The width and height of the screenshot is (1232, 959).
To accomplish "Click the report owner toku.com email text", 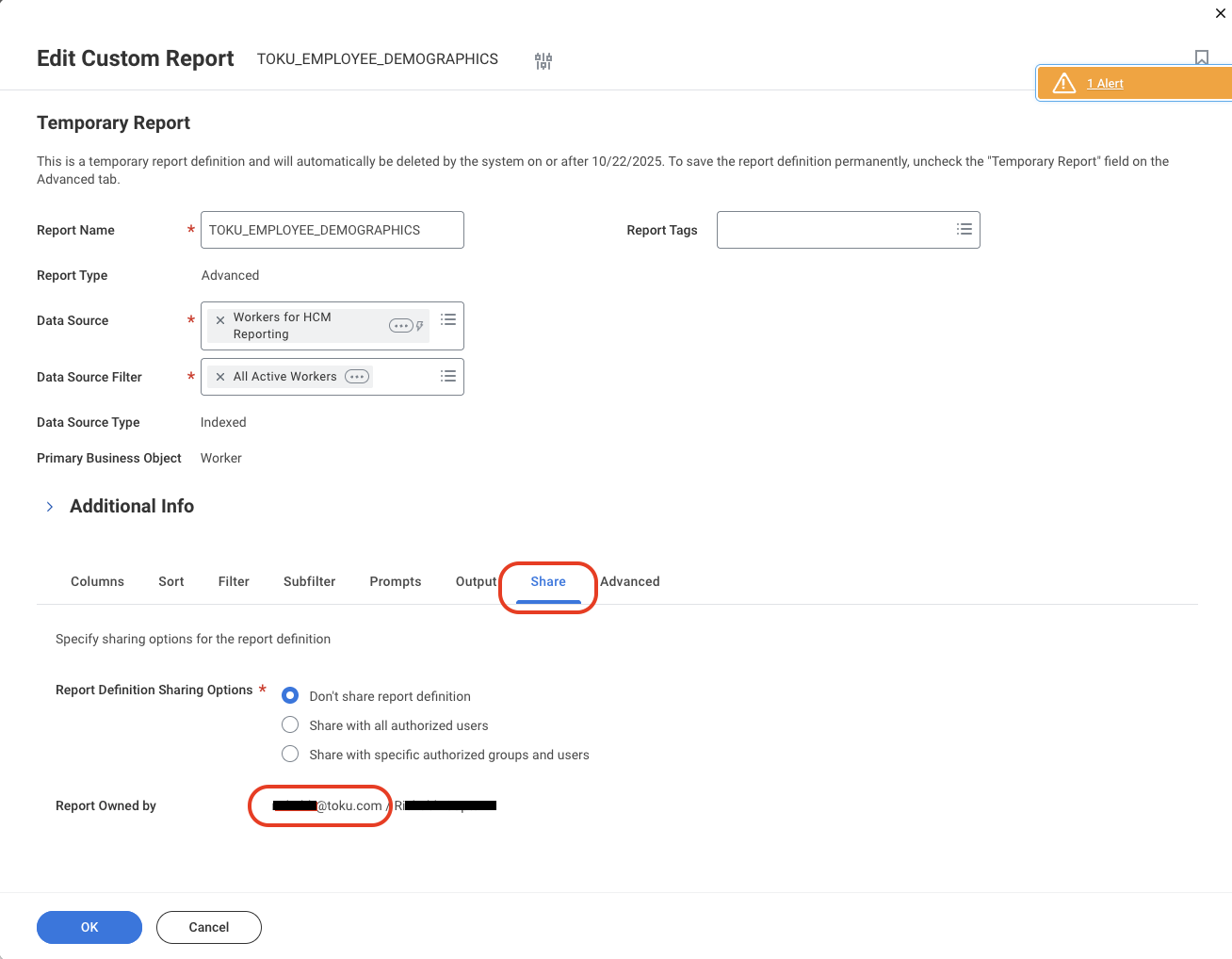I will pyautogui.click(x=328, y=805).
